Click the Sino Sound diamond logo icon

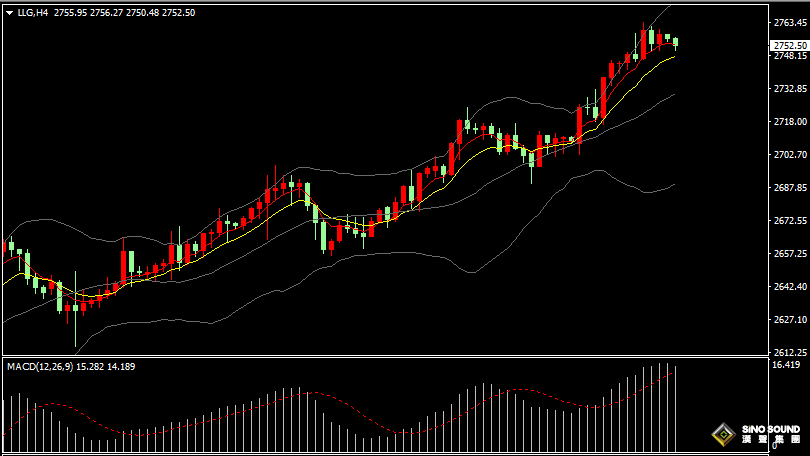coord(724,436)
